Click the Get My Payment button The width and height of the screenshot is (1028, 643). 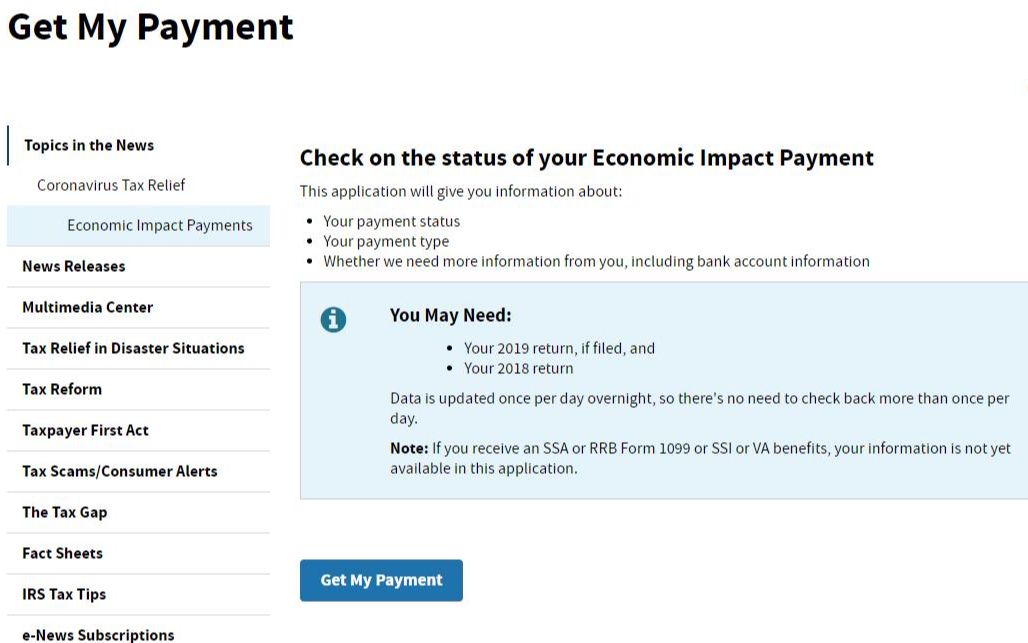(x=381, y=580)
